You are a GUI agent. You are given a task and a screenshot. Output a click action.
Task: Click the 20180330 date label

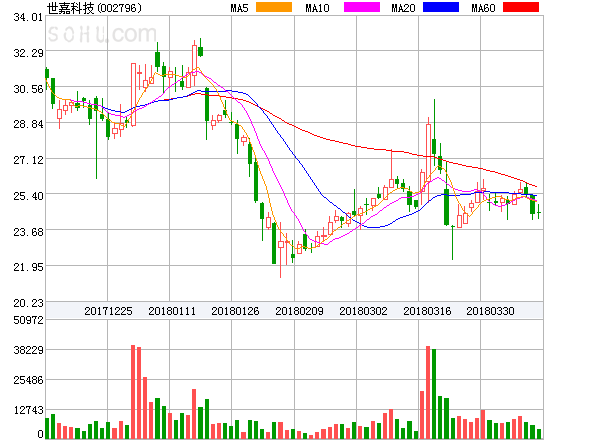pos(490,311)
